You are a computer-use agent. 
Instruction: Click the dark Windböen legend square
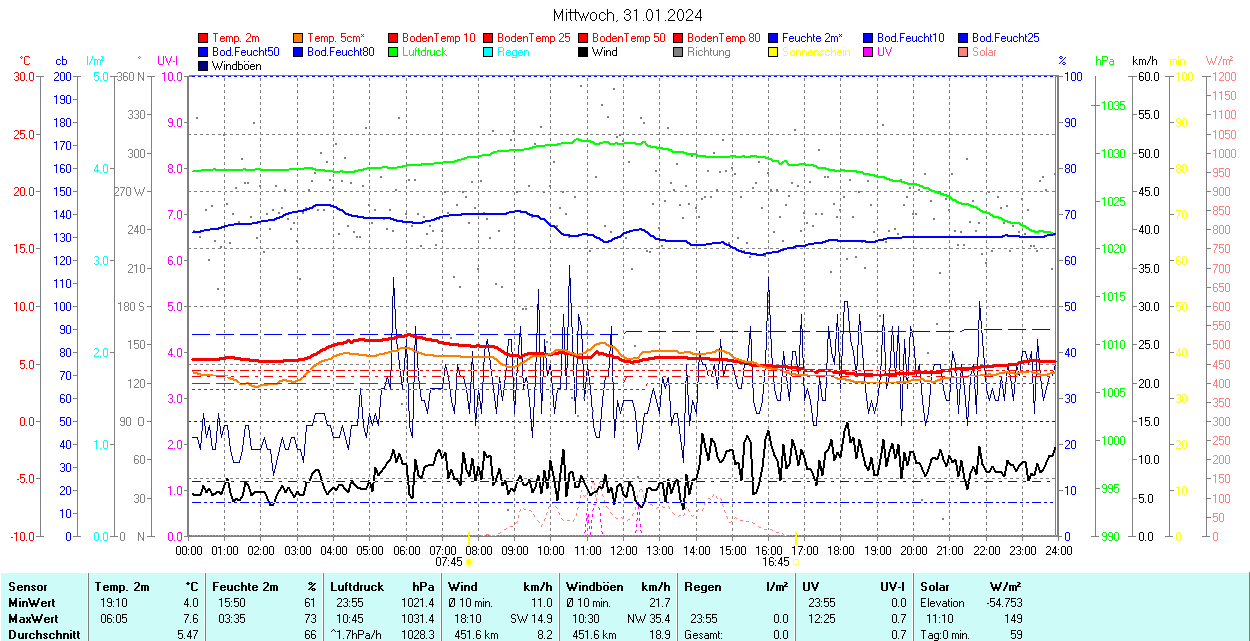pyautogui.click(x=204, y=66)
